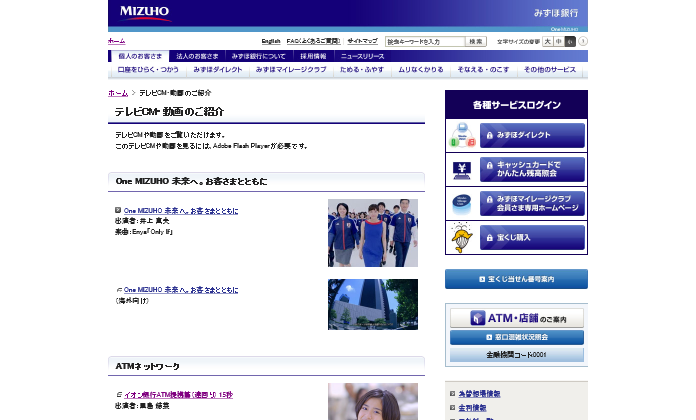This screenshot has height=420, width=696.
Task: Click the Mizuho Direct computer illustration icon
Action: click(462, 135)
